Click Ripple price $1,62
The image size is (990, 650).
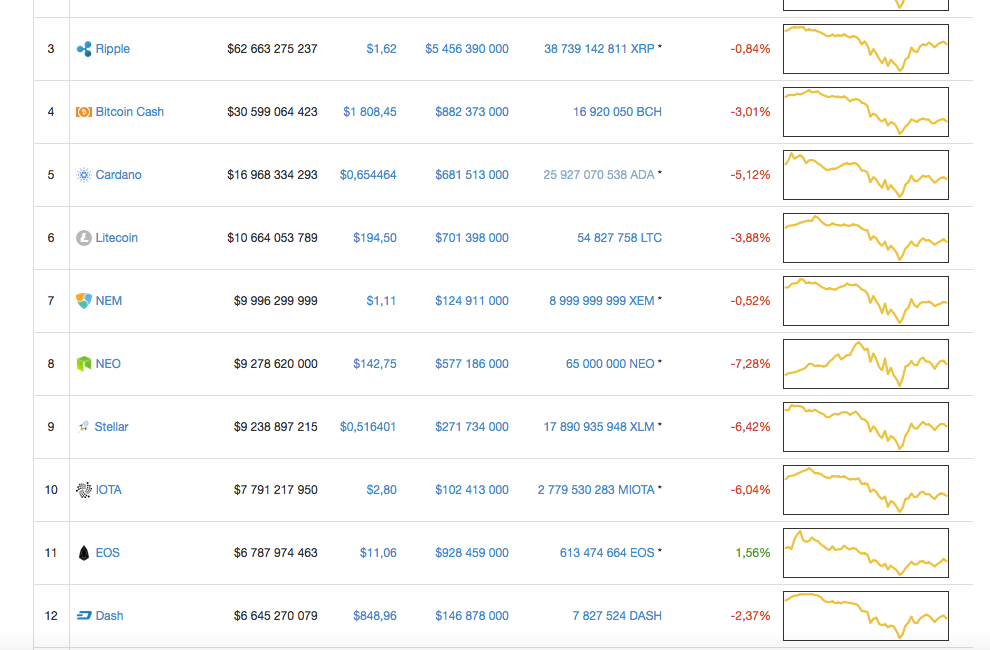click(x=381, y=49)
